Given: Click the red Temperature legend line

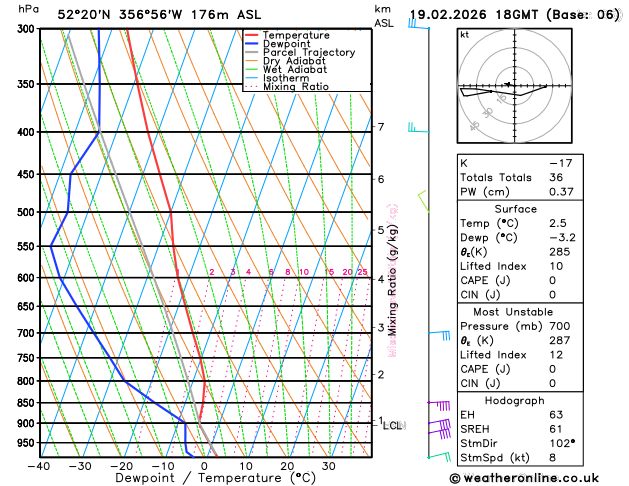Looking at the screenshot, I should 251,35.
